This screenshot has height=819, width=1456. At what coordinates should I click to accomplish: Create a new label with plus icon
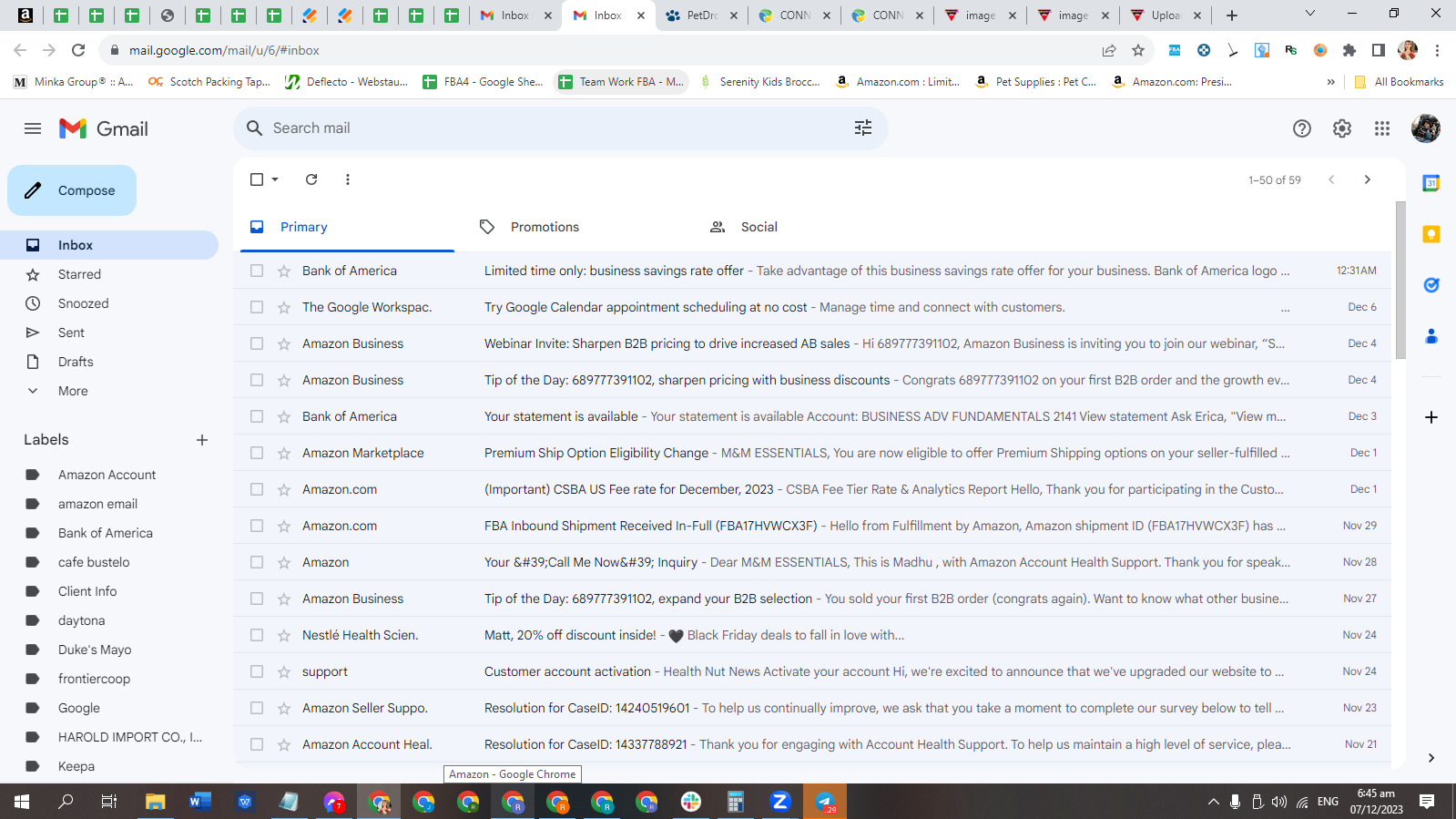pyautogui.click(x=202, y=440)
